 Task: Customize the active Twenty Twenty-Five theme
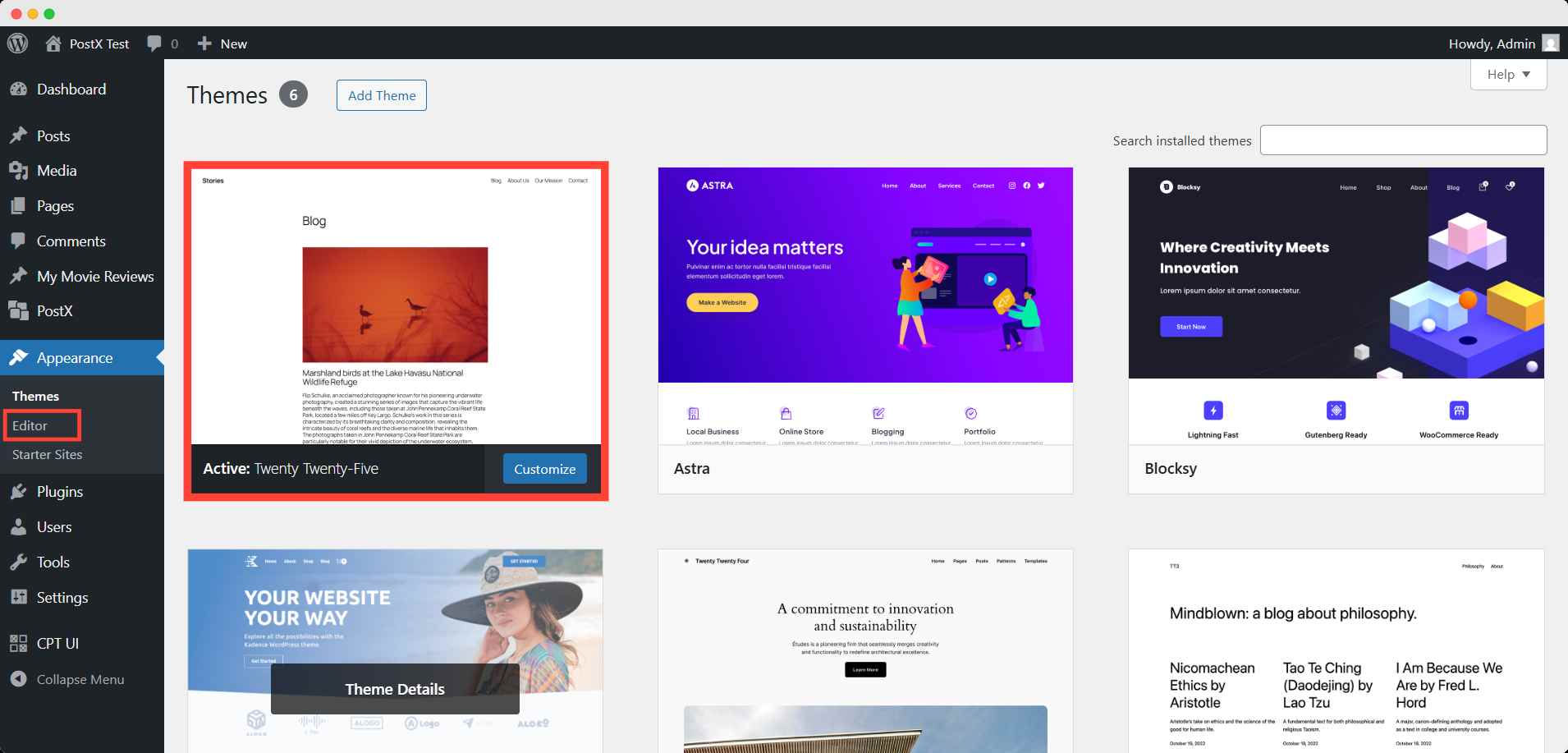click(x=544, y=468)
